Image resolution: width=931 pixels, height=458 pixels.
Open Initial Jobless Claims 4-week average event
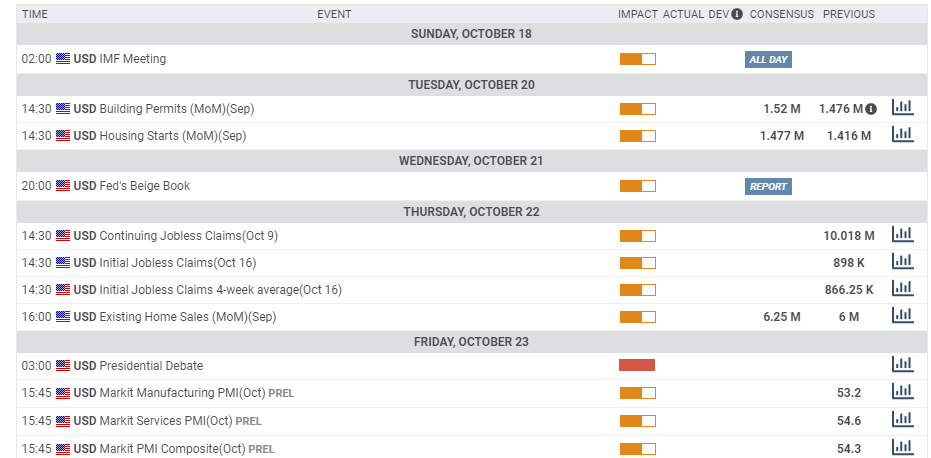[221, 290]
